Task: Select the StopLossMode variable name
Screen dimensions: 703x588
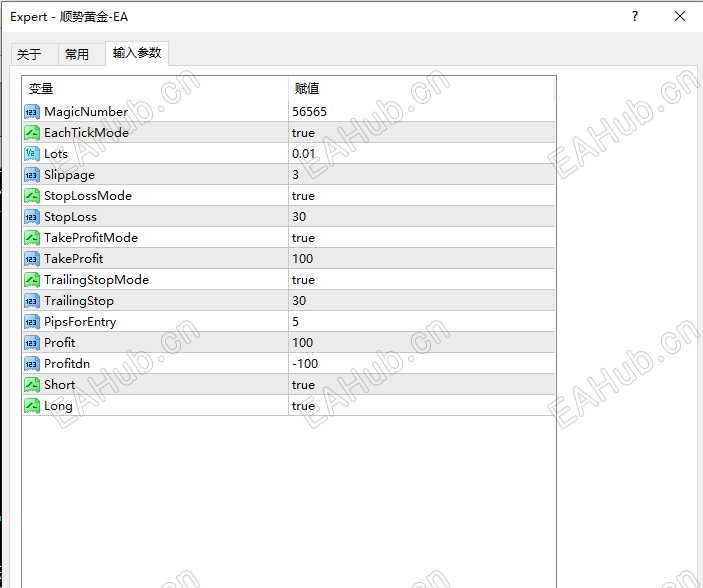Action: 88,196
